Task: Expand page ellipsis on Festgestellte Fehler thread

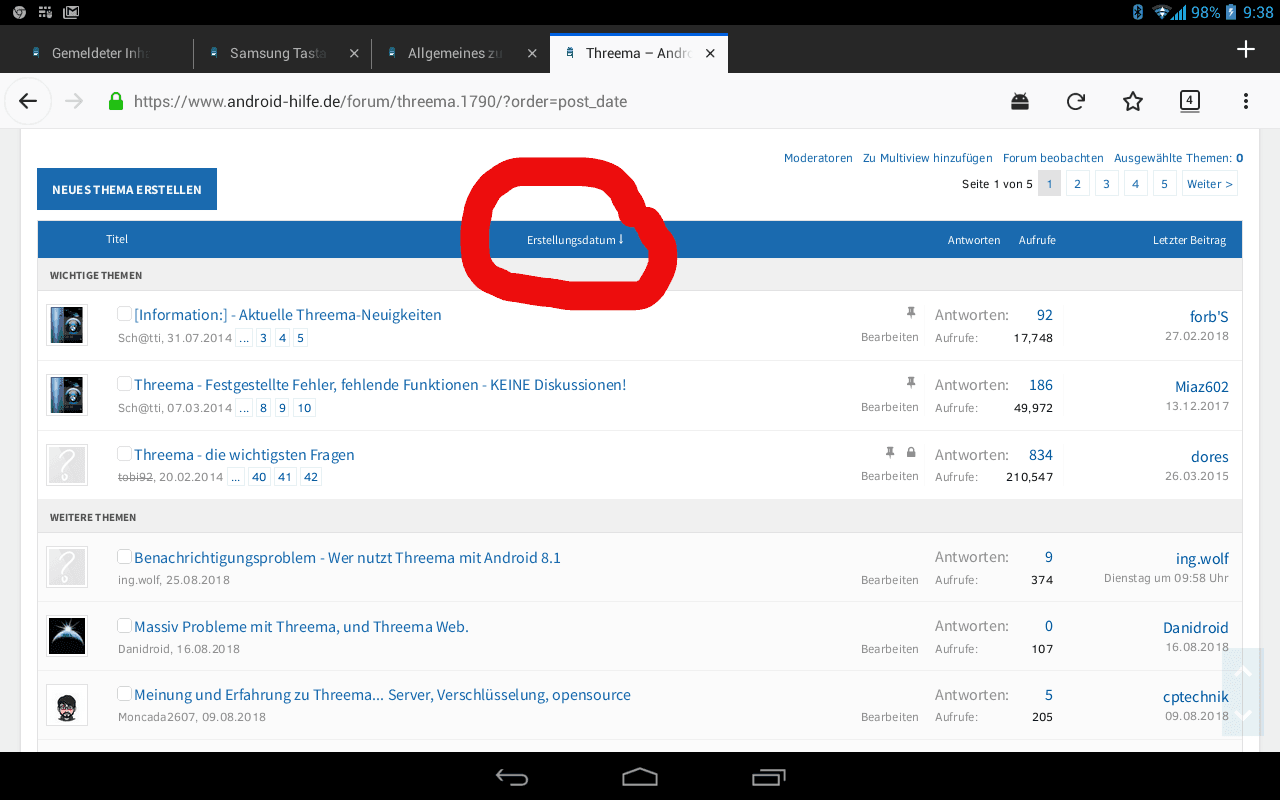Action: pos(243,407)
